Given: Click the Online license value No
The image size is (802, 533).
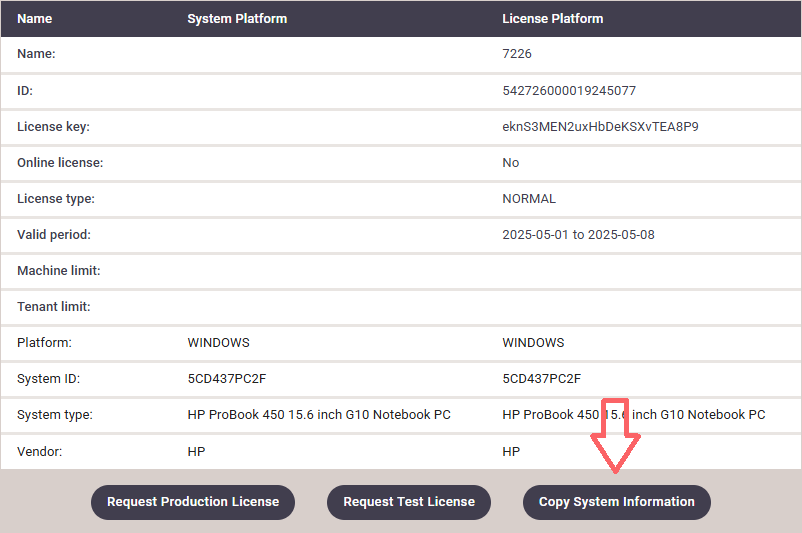Looking at the screenshot, I should pyautogui.click(x=510, y=163).
